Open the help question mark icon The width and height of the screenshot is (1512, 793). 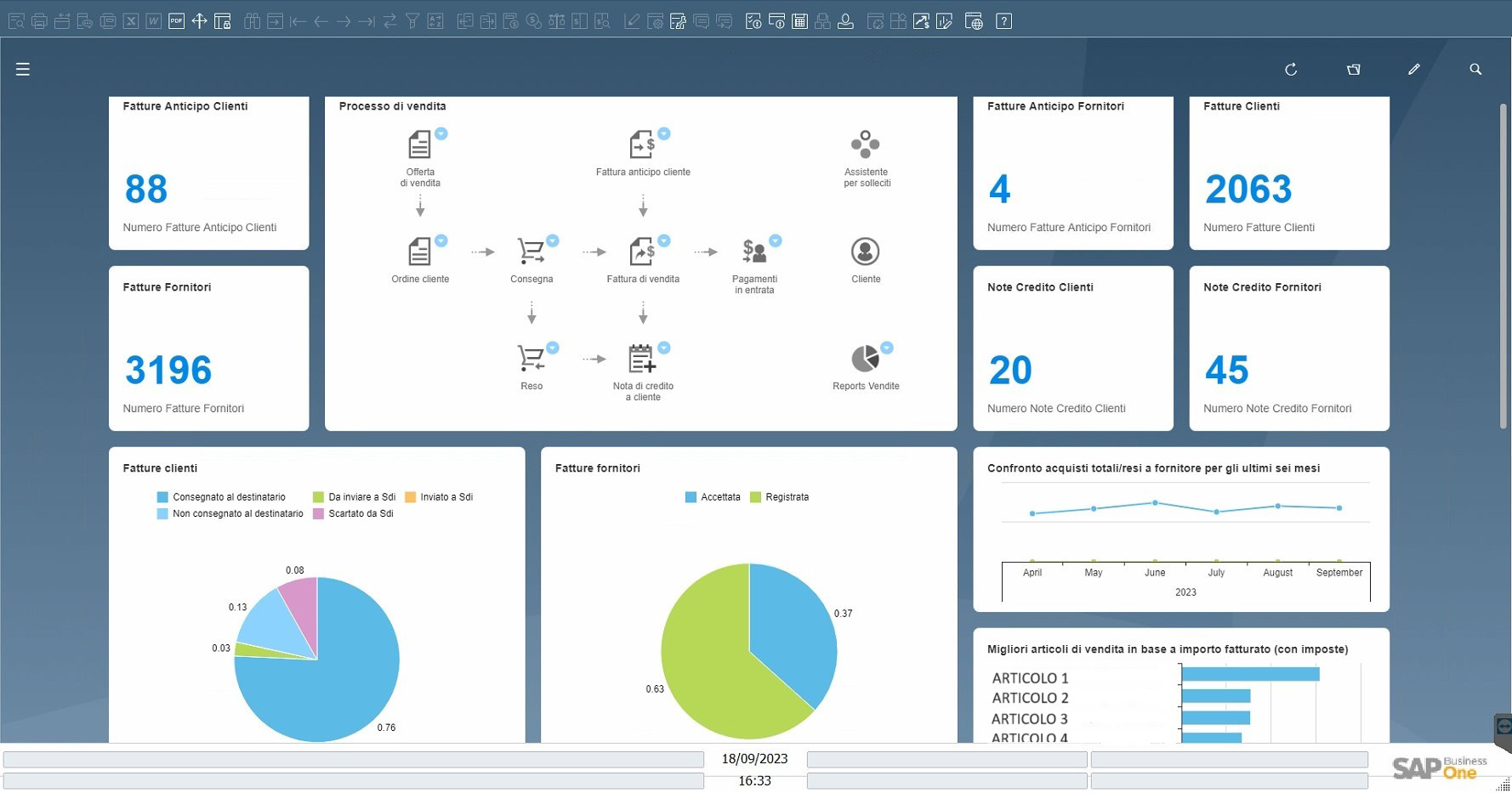tap(1004, 21)
